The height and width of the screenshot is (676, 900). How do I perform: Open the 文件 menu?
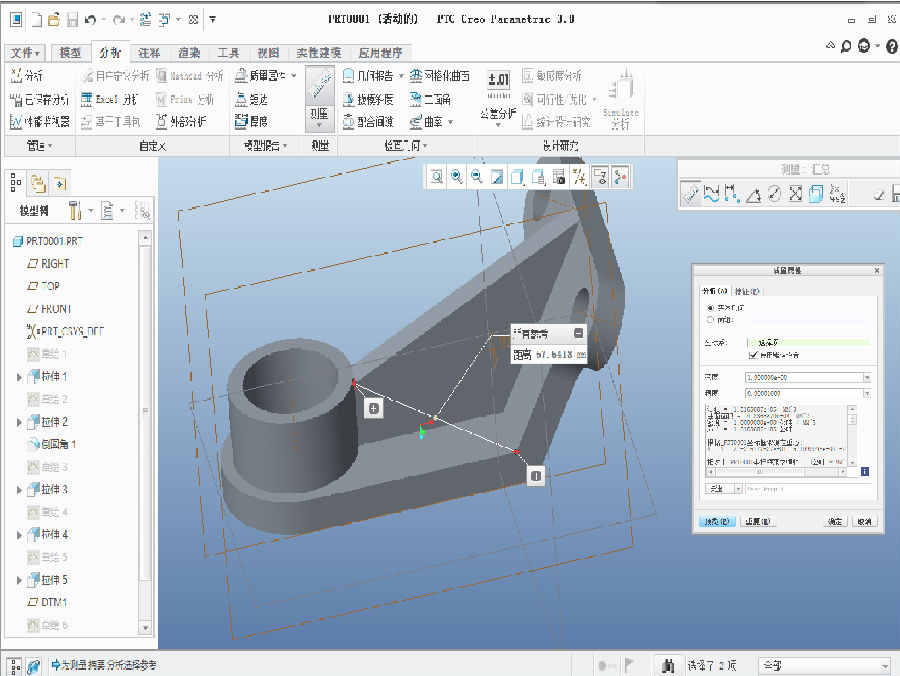tap(25, 53)
